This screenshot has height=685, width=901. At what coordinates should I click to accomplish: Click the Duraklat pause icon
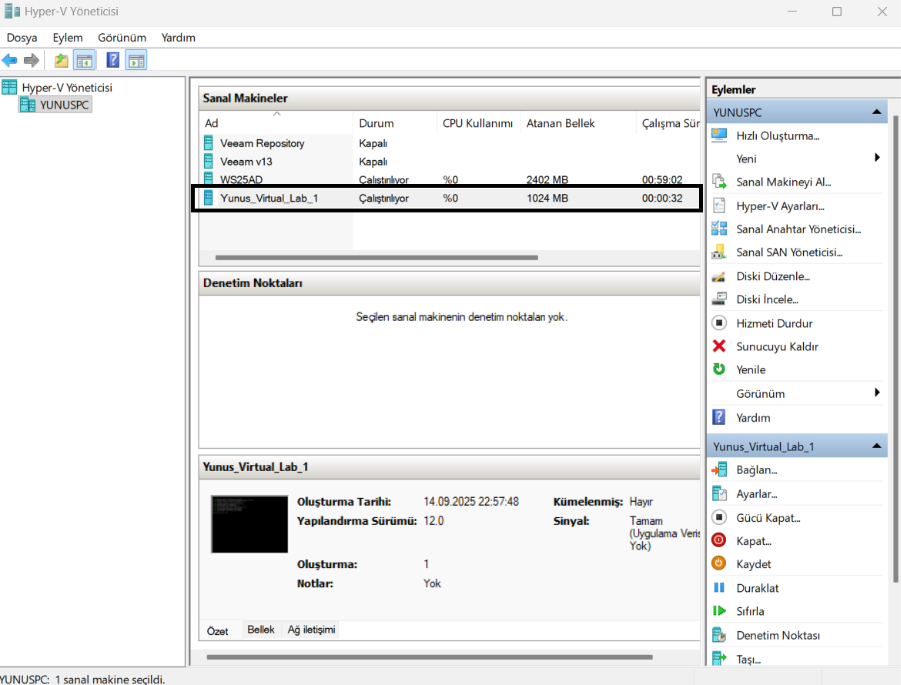[718, 588]
